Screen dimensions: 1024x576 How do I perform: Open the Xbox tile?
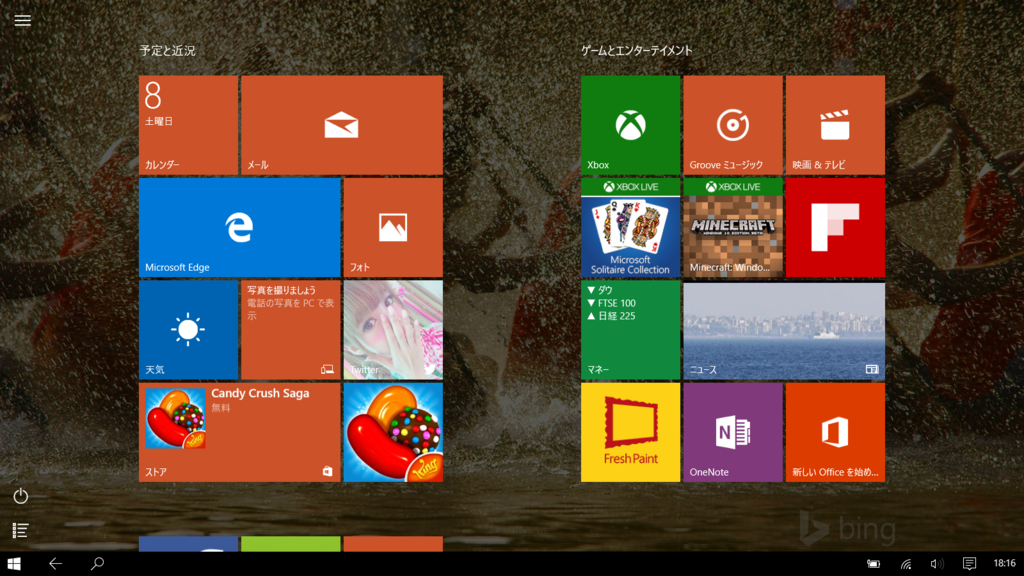(630, 125)
